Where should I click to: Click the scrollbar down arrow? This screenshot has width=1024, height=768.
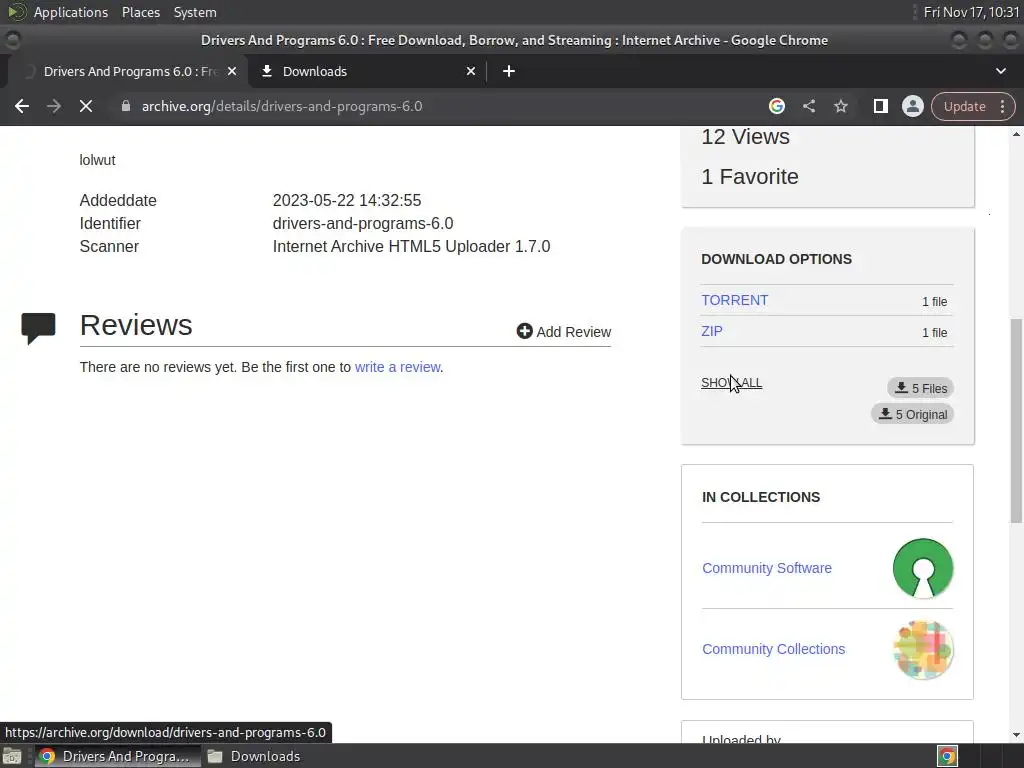click(x=1016, y=735)
